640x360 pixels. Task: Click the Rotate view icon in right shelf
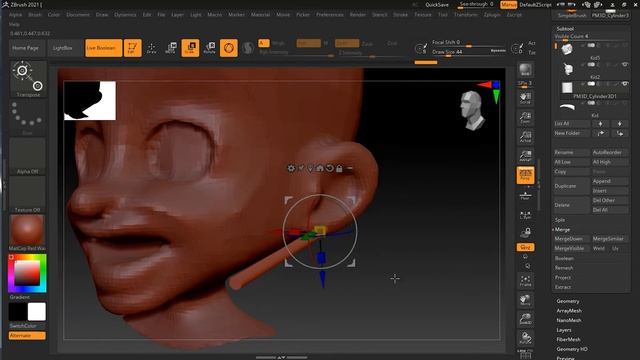pos(525,338)
